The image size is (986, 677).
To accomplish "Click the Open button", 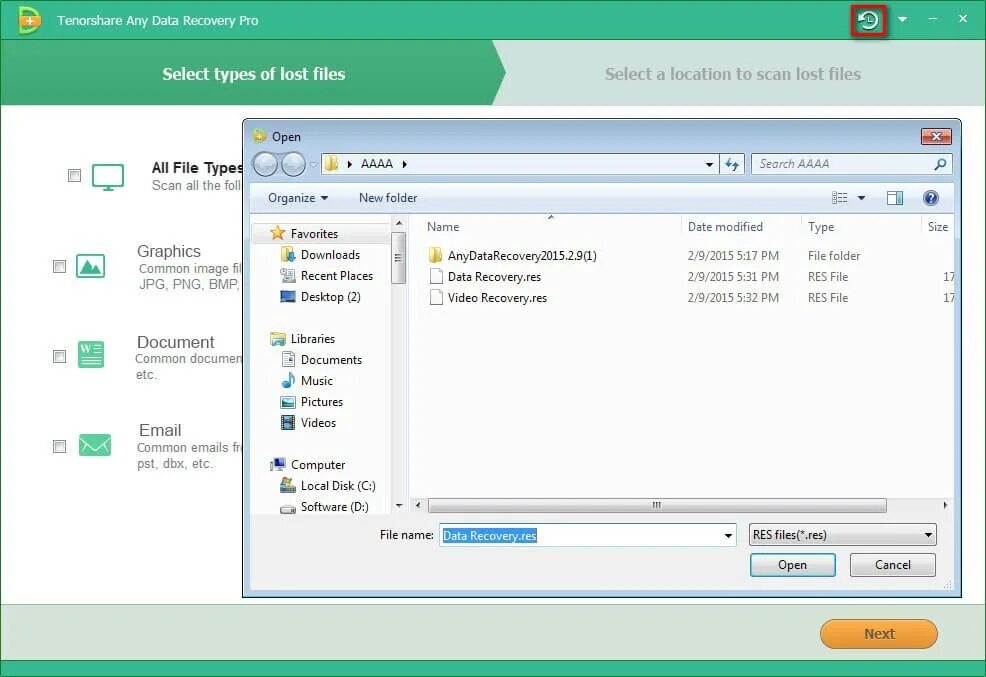I will [x=792, y=565].
